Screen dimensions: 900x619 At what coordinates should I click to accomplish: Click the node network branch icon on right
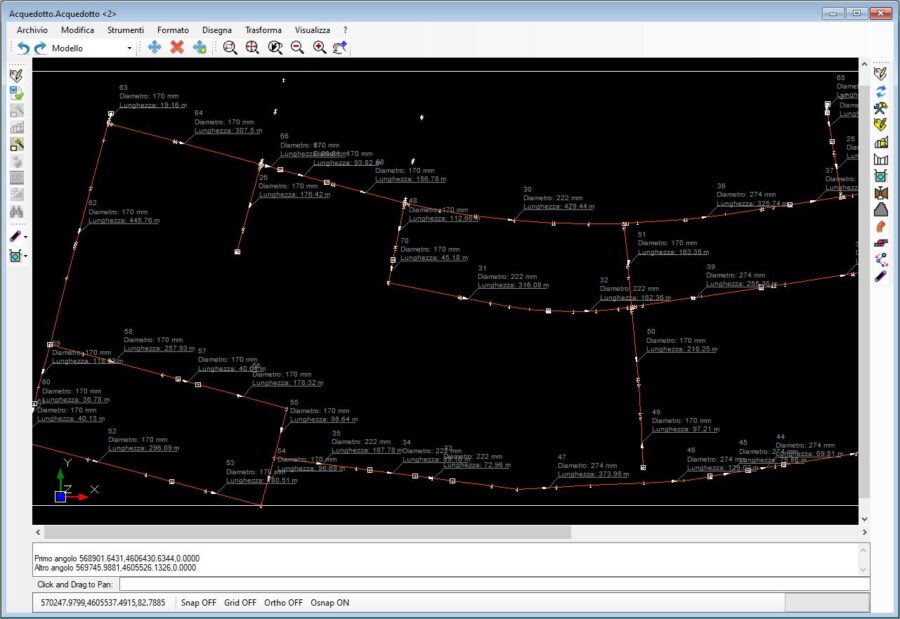(x=880, y=260)
